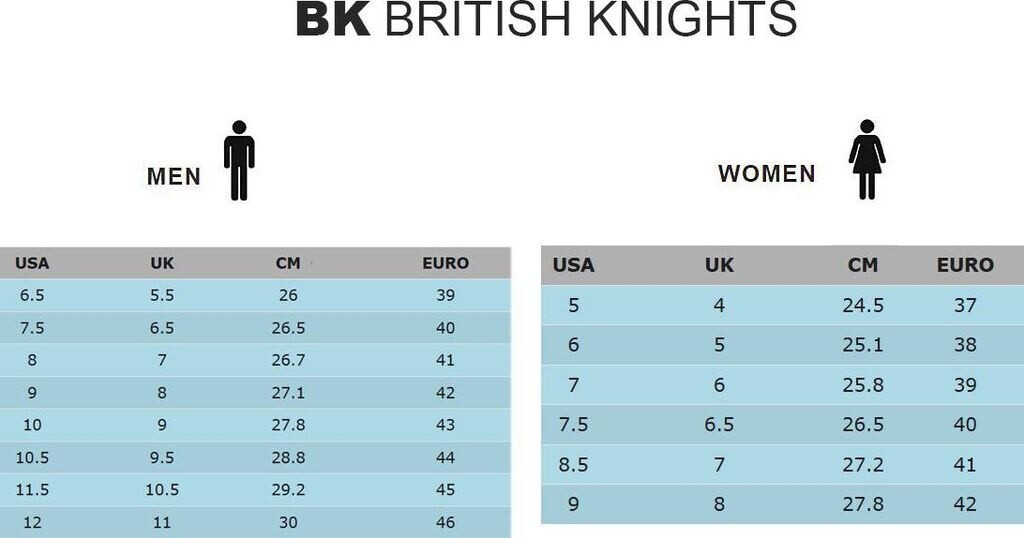Click the men's figure icon
1024x538 pixels.
[239, 160]
